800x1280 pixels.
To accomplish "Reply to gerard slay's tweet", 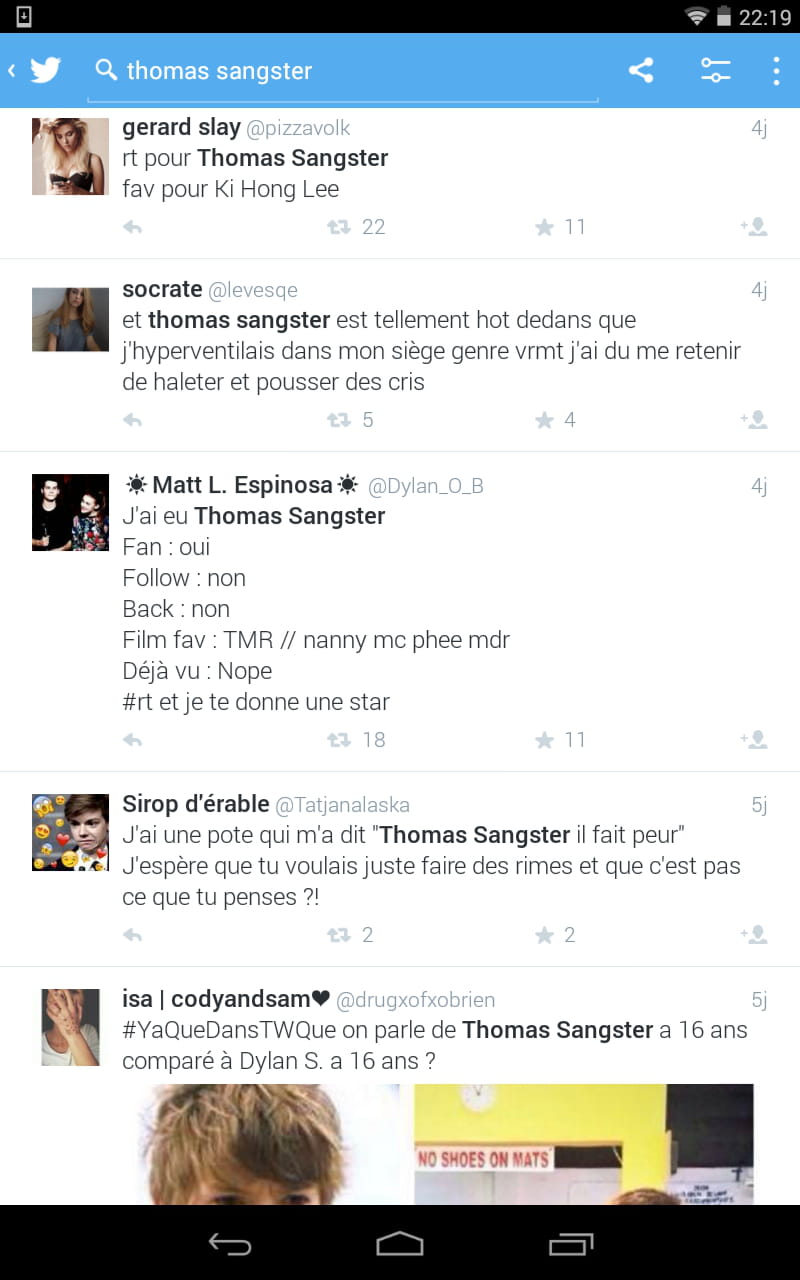I will tap(132, 227).
